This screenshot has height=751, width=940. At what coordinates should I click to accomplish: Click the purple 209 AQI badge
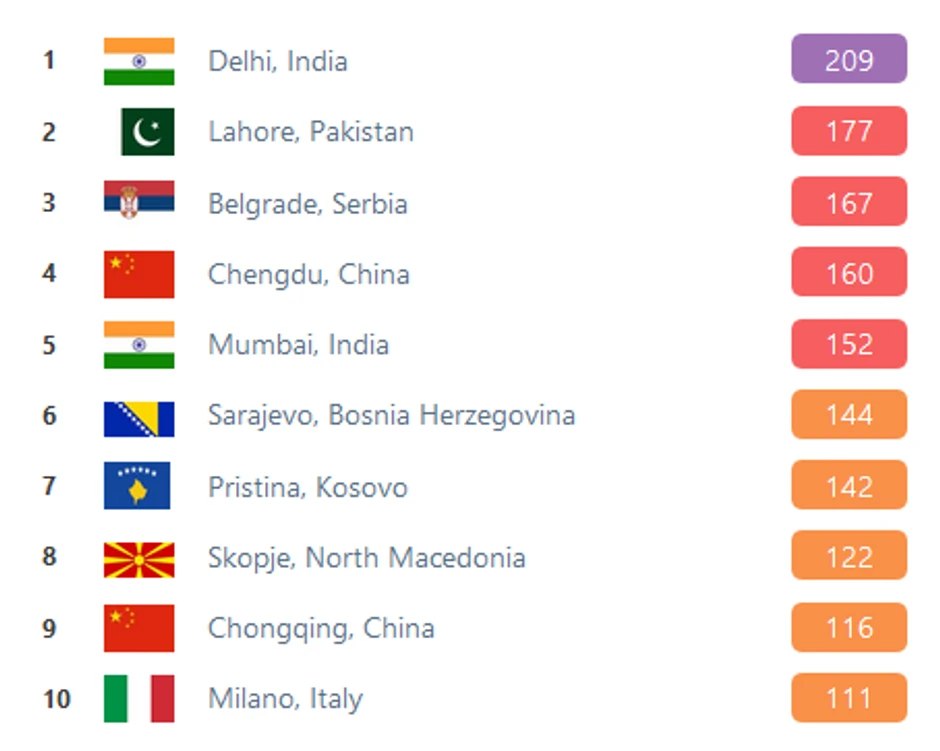tap(849, 60)
